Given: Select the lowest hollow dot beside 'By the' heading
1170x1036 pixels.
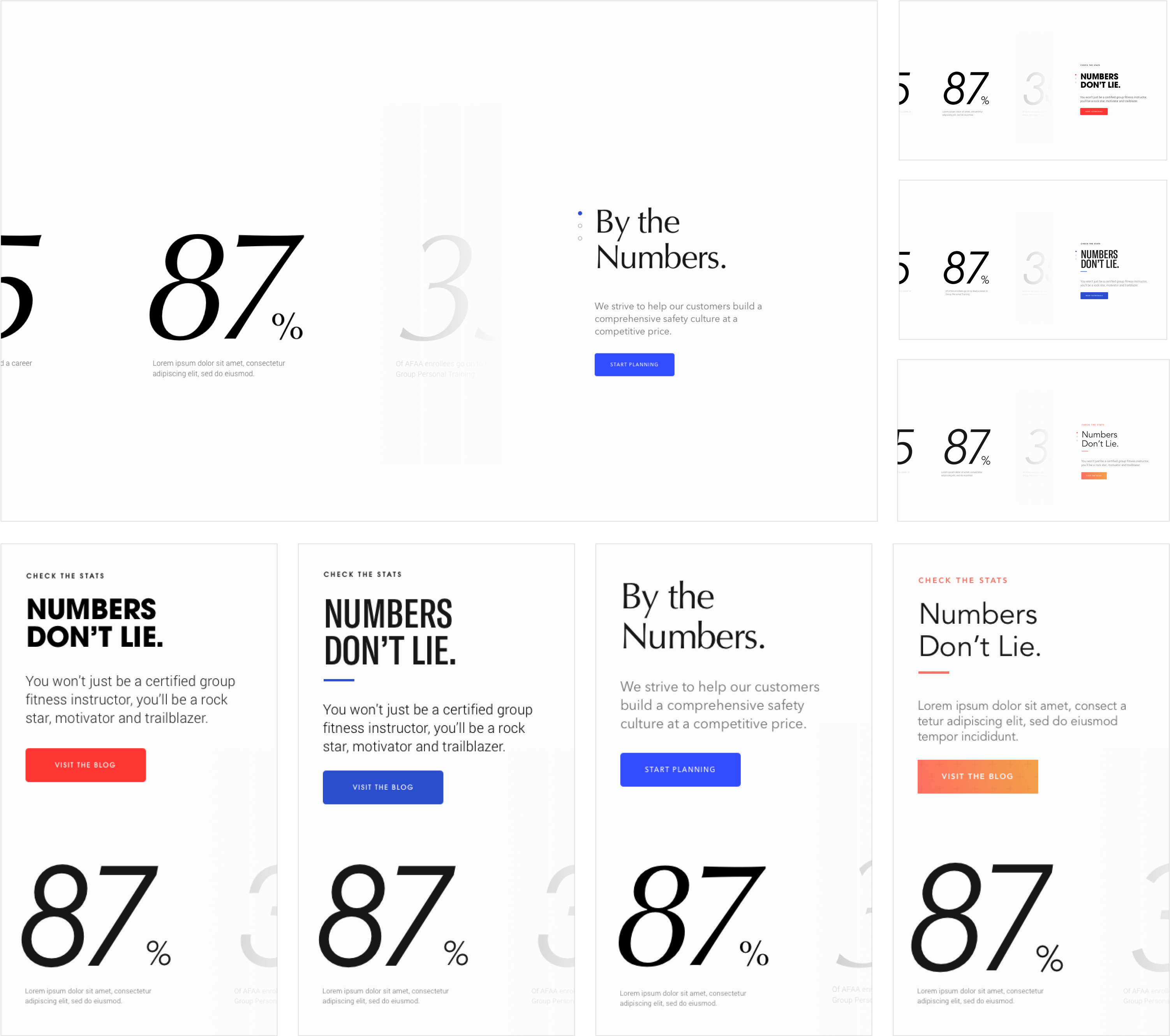Looking at the screenshot, I should click(x=580, y=238).
